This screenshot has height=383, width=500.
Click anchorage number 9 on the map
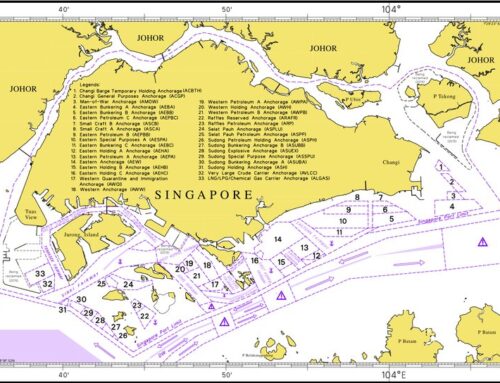[348, 210]
